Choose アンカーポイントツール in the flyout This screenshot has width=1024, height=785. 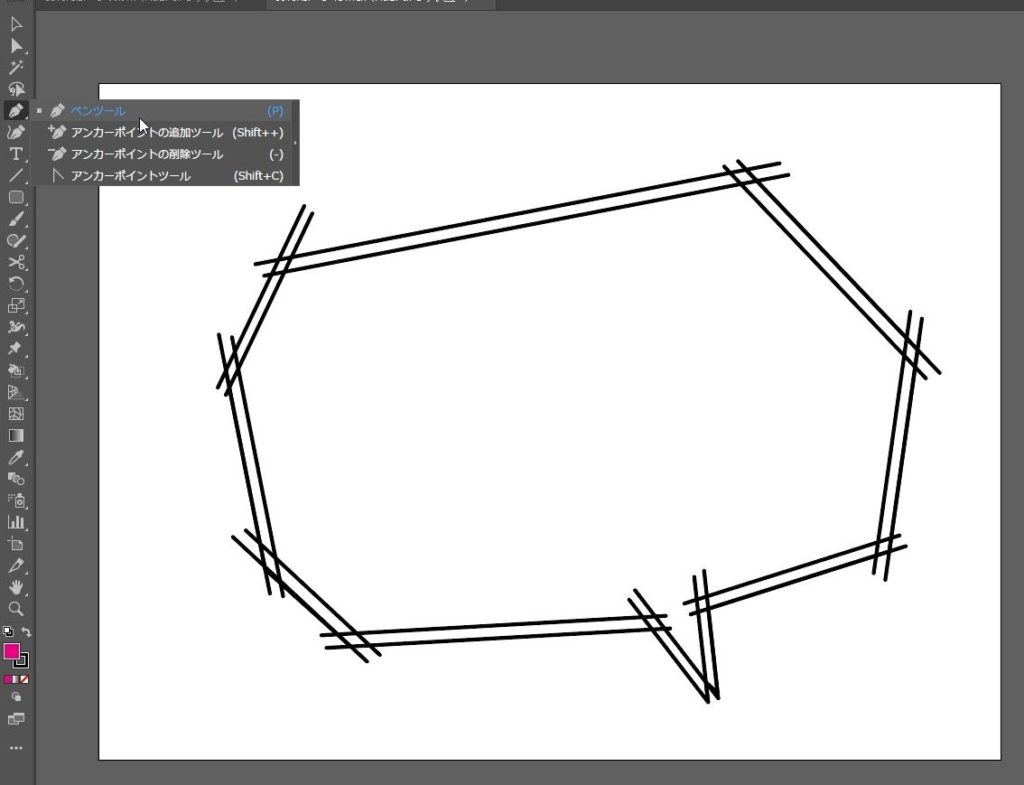pos(130,176)
